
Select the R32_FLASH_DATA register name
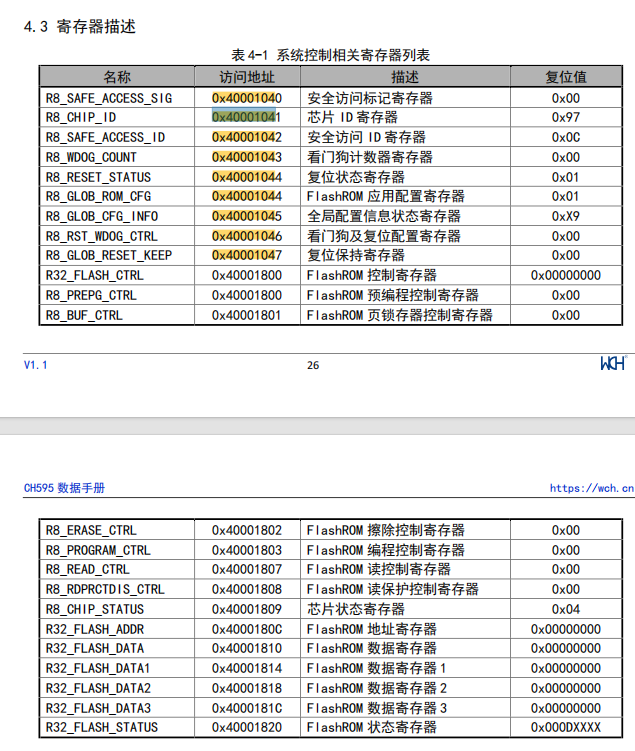(94, 649)
